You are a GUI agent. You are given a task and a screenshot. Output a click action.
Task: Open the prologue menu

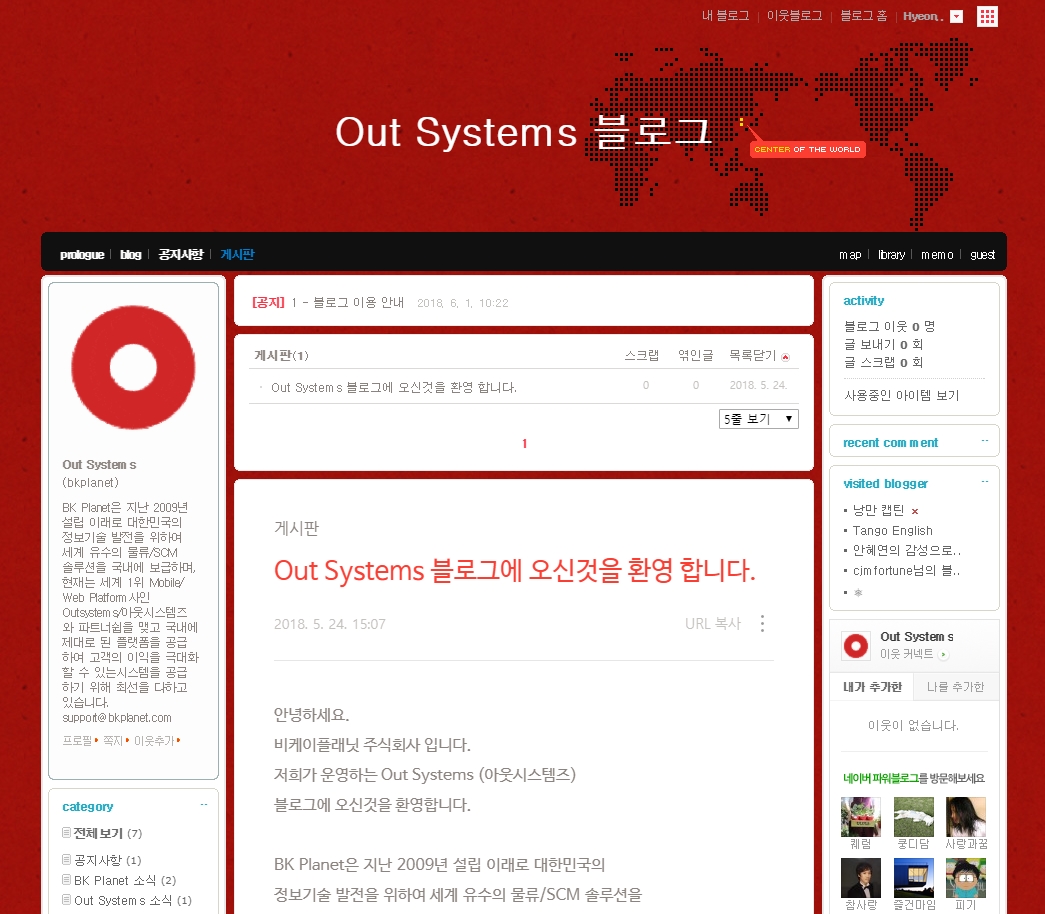82,255
